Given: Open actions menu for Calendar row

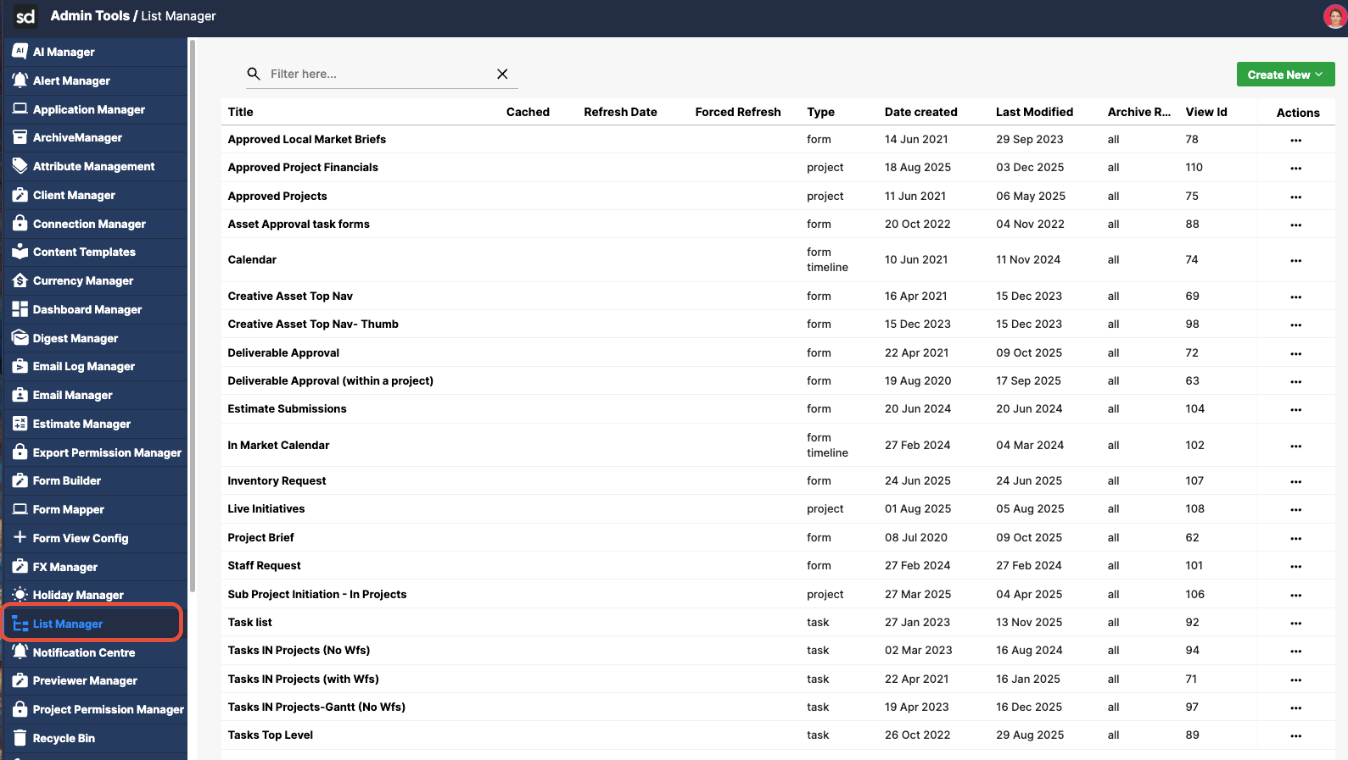Looking at the screenshot, I should tap(1296, 260).
